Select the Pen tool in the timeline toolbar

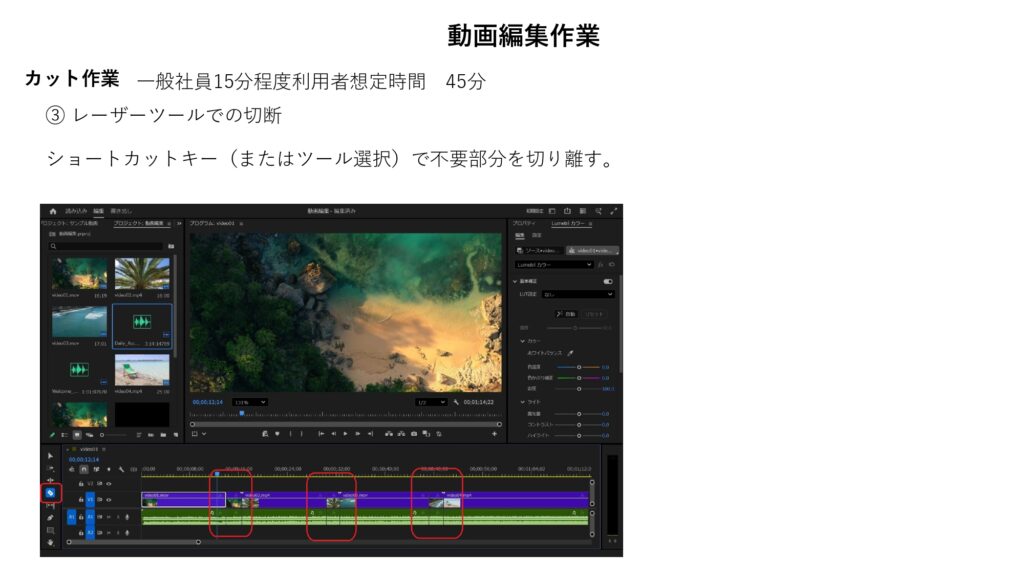coord(50,518)
